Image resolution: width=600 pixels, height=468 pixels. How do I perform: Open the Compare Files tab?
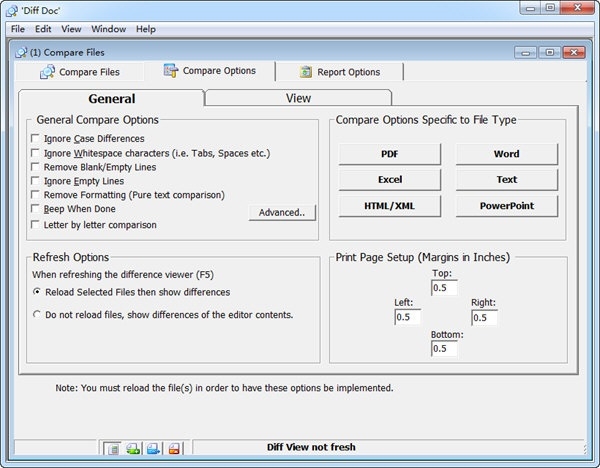(x=80, y=72)
